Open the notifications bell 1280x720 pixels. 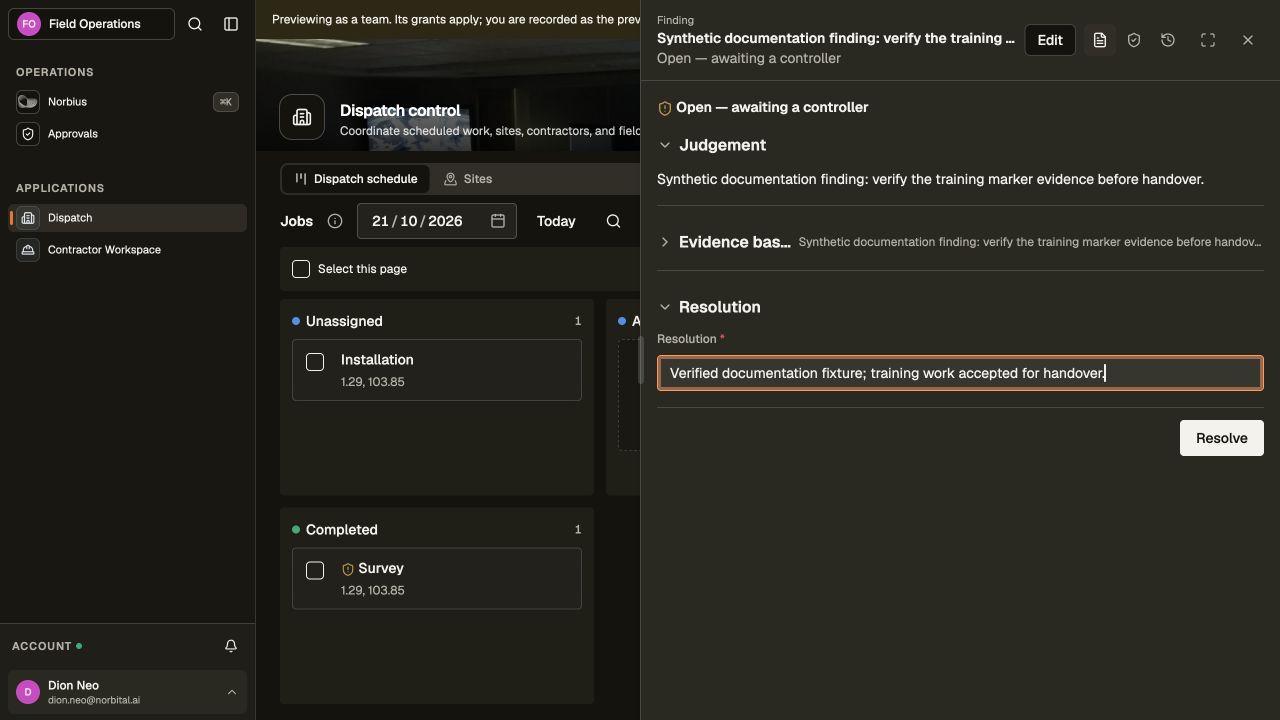[231, 646]
